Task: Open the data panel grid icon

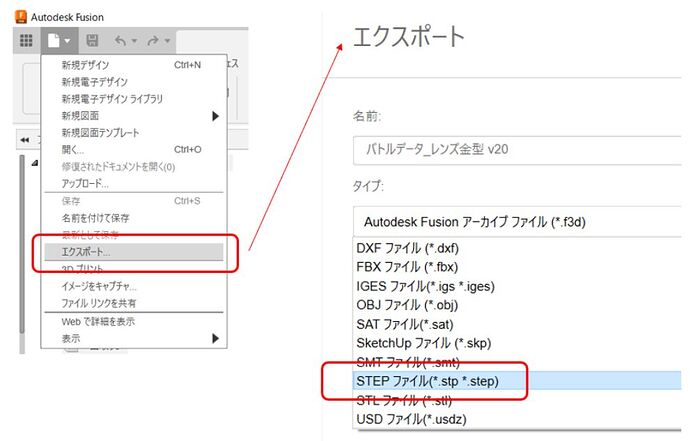Action: tap(26, 40)
